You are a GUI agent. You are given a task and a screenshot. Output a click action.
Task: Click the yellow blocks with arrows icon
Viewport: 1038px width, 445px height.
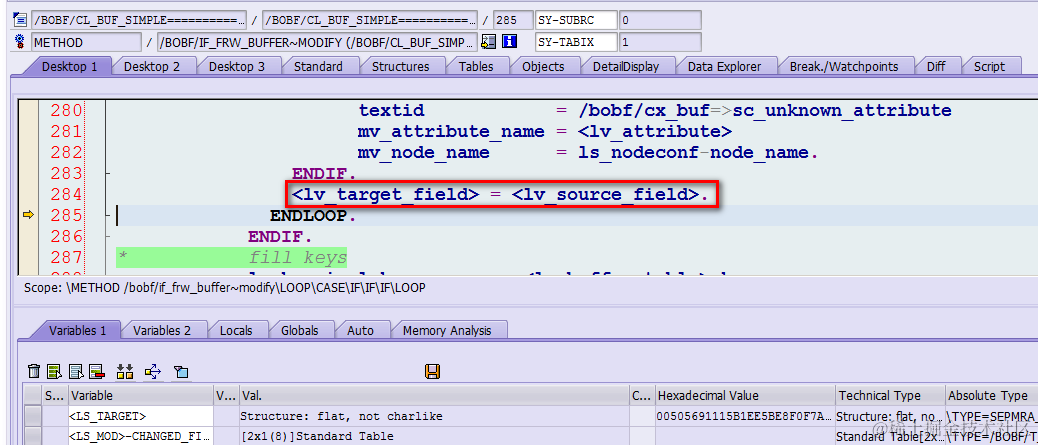point(125,371)
